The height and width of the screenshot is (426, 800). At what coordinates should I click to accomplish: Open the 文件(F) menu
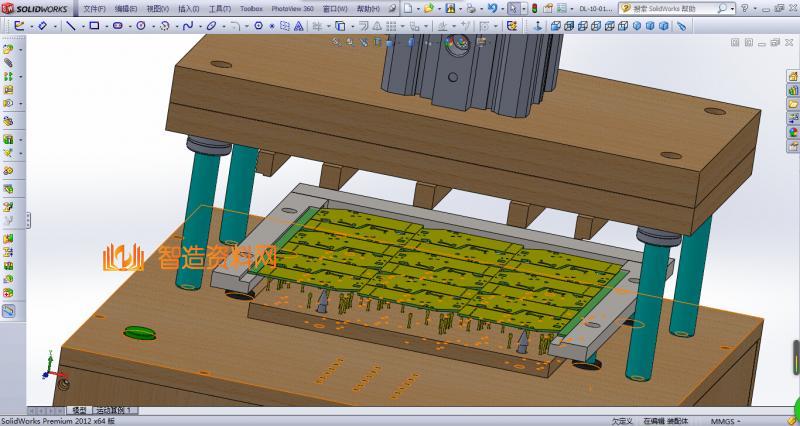[94, 8]
